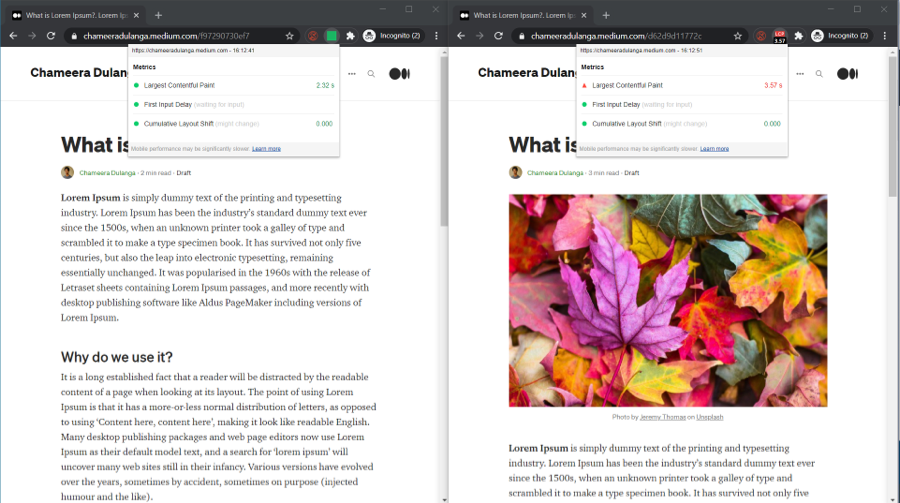Click First Input Delay row in the left popup
The image size is (900, 503).
coord(234,105)
